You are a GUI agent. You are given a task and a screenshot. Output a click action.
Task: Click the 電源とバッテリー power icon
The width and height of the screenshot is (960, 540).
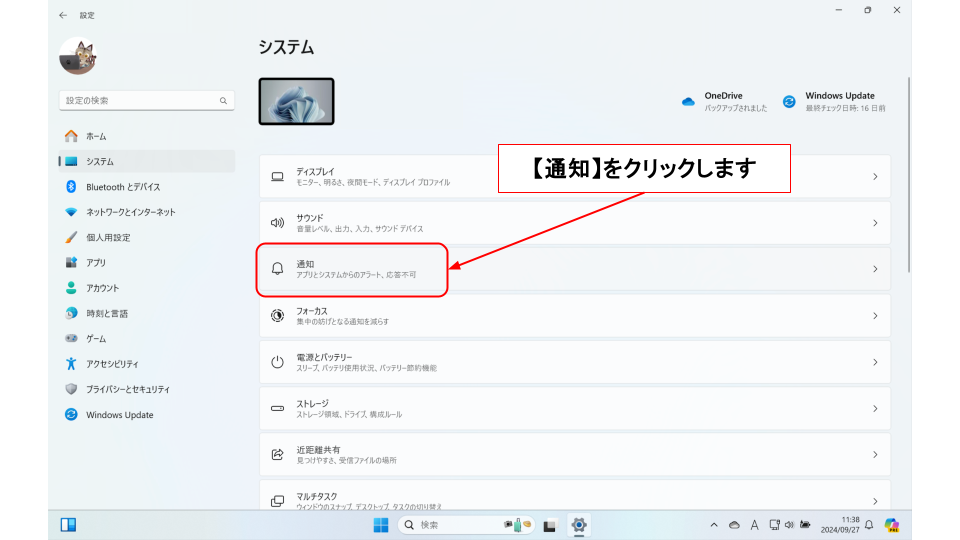(x=278, y=362)
